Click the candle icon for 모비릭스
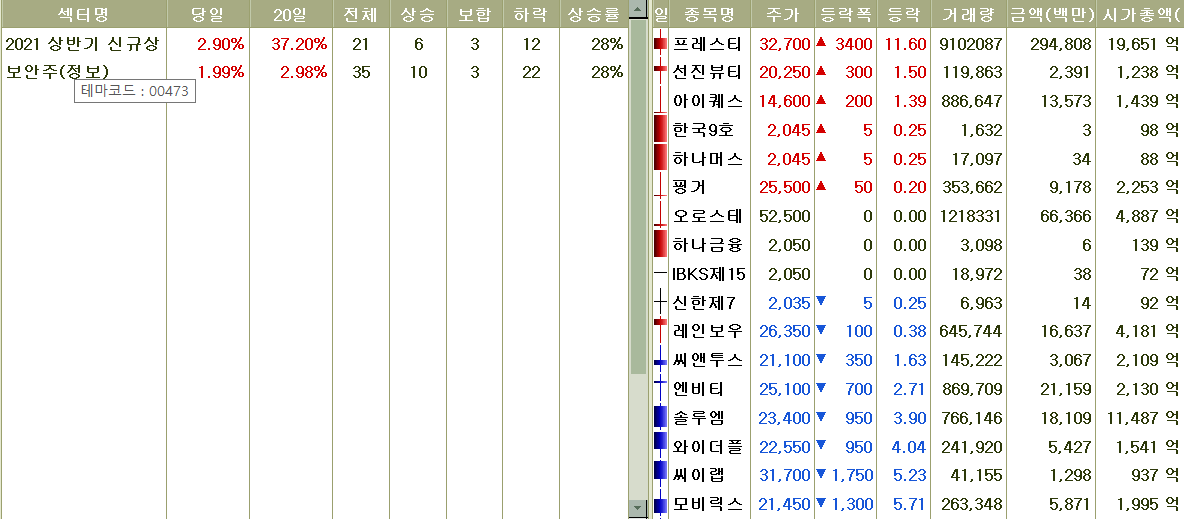The image size is (1184, 519). 661,504
